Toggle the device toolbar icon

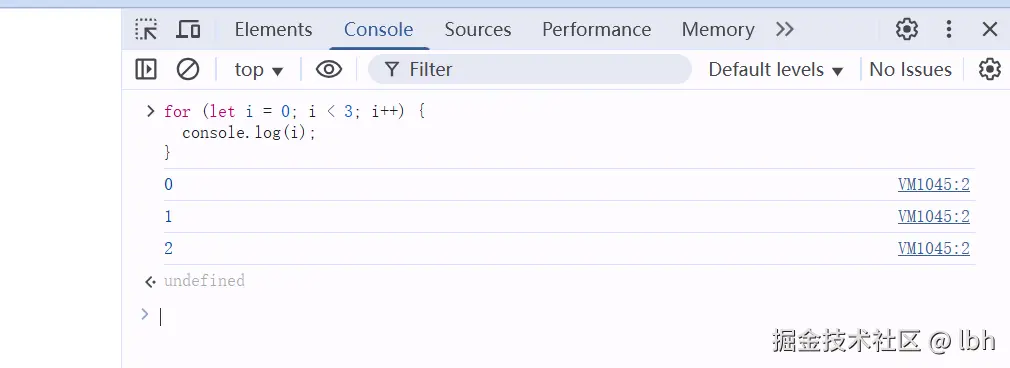(x=189, y=29)
